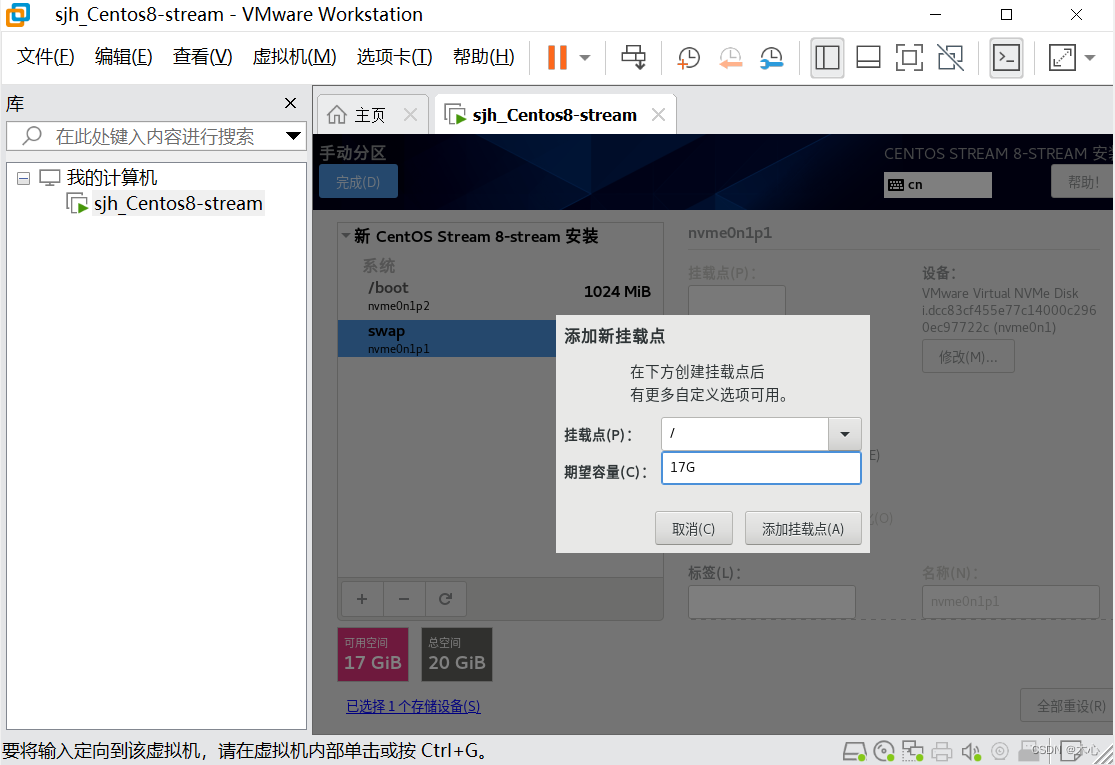Open the library search dropdown arrow
Screen dimensions: 1115x765
pos(293,136)
